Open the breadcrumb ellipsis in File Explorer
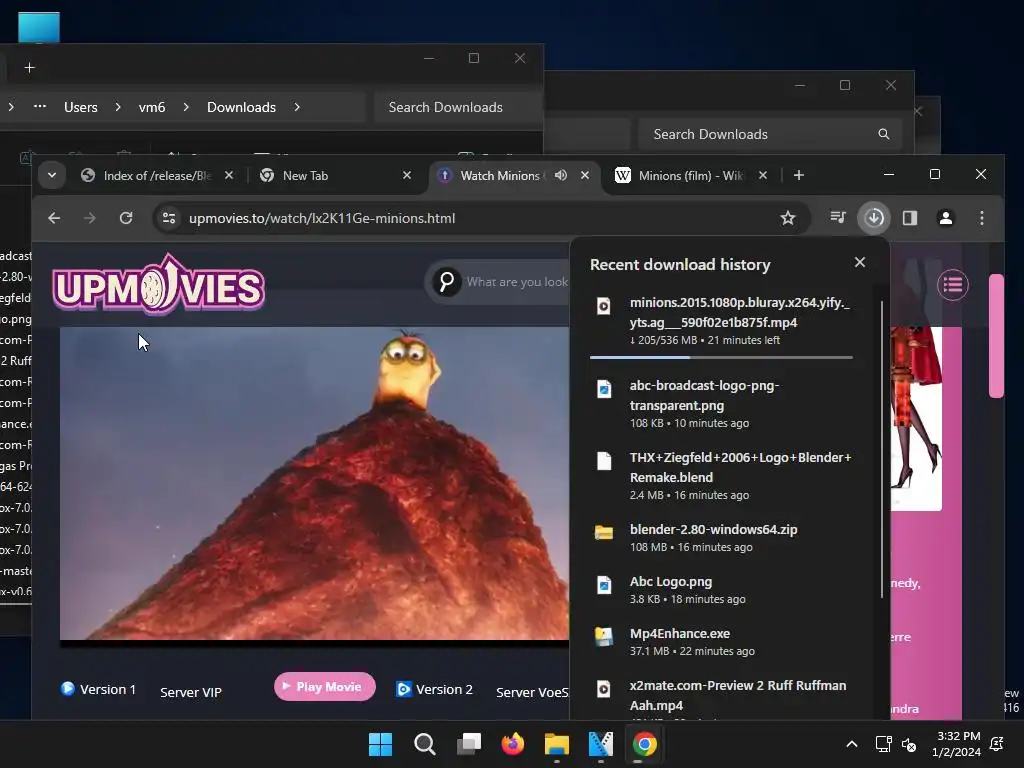The image size is (1024, 768). tap(40, 106)
